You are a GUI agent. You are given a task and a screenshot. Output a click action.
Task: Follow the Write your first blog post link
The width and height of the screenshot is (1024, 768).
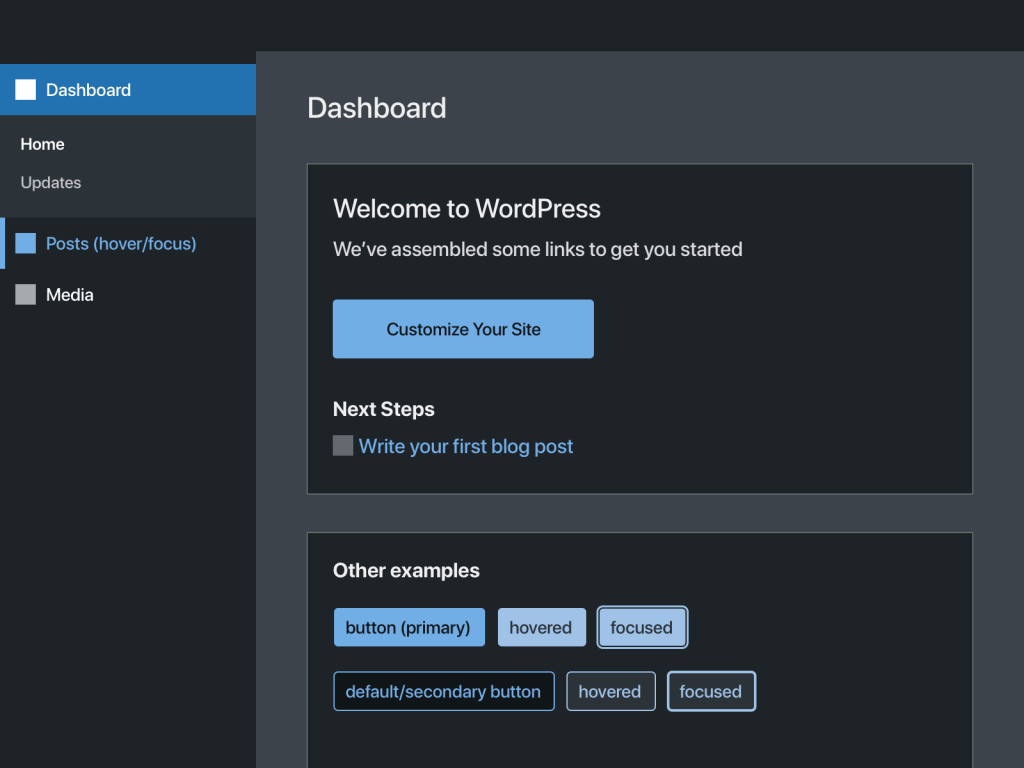pyautogui.click(x=466, y=446)
